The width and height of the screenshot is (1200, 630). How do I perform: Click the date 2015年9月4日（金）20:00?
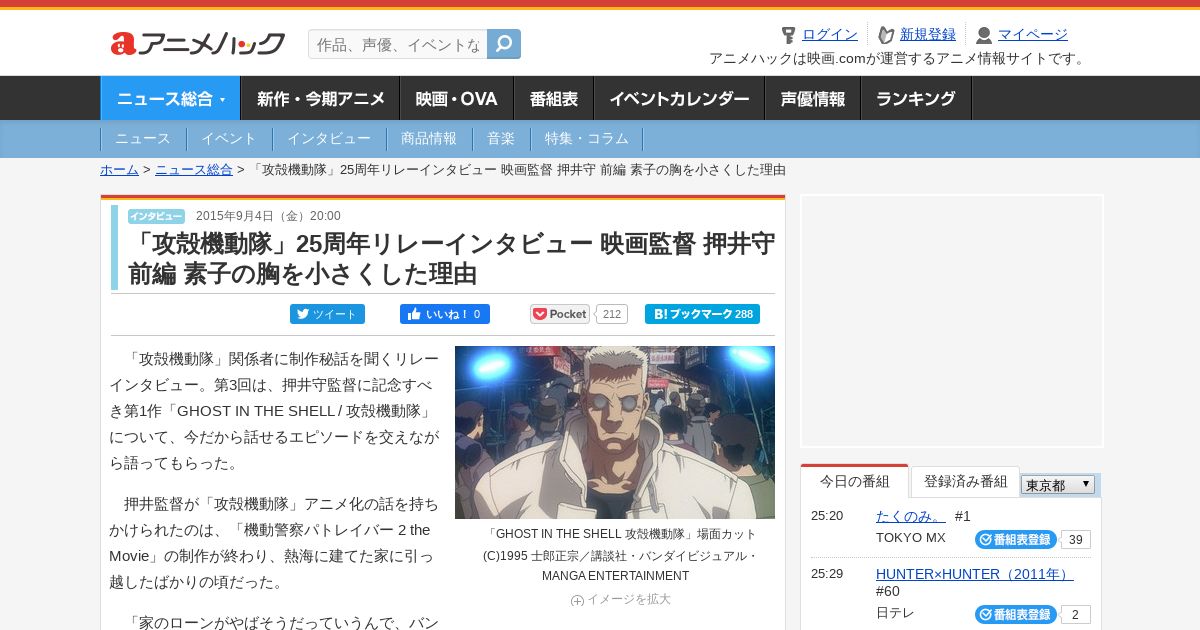(268, 216)
